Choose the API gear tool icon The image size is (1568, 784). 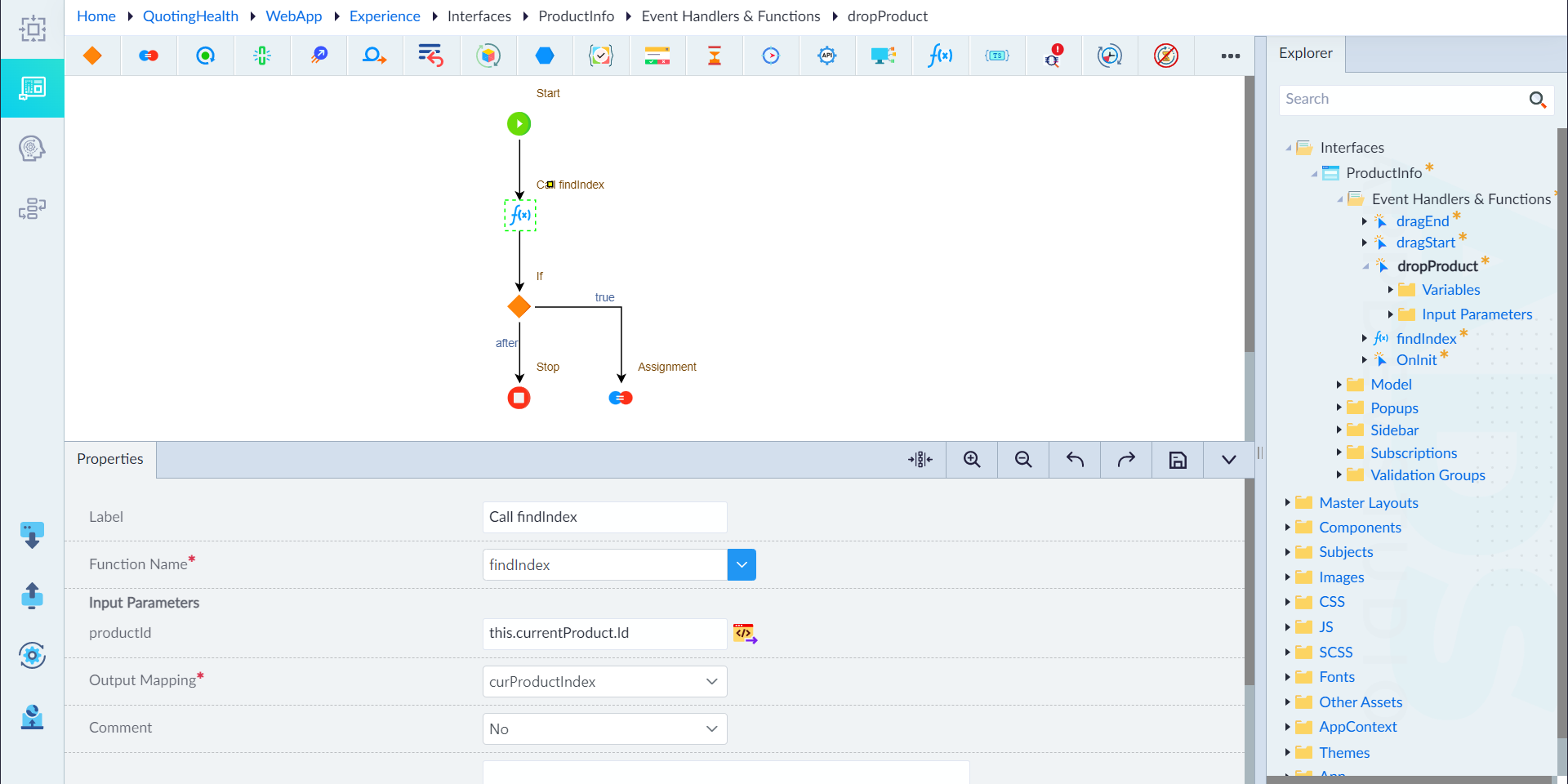827,56
